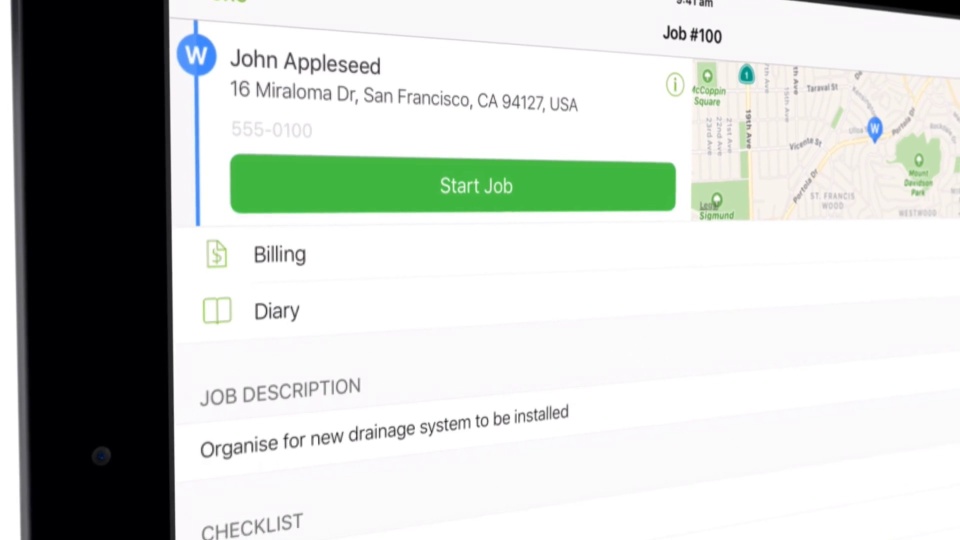960x540 pixels.
Task: Click the Diary open book icon
Action: (217, 311)
